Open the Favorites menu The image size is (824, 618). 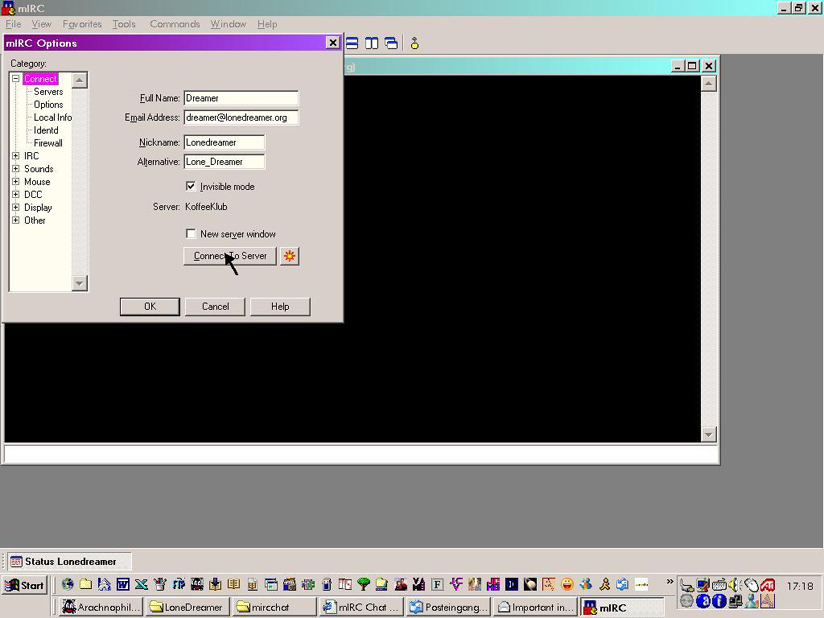click(82, 24)
